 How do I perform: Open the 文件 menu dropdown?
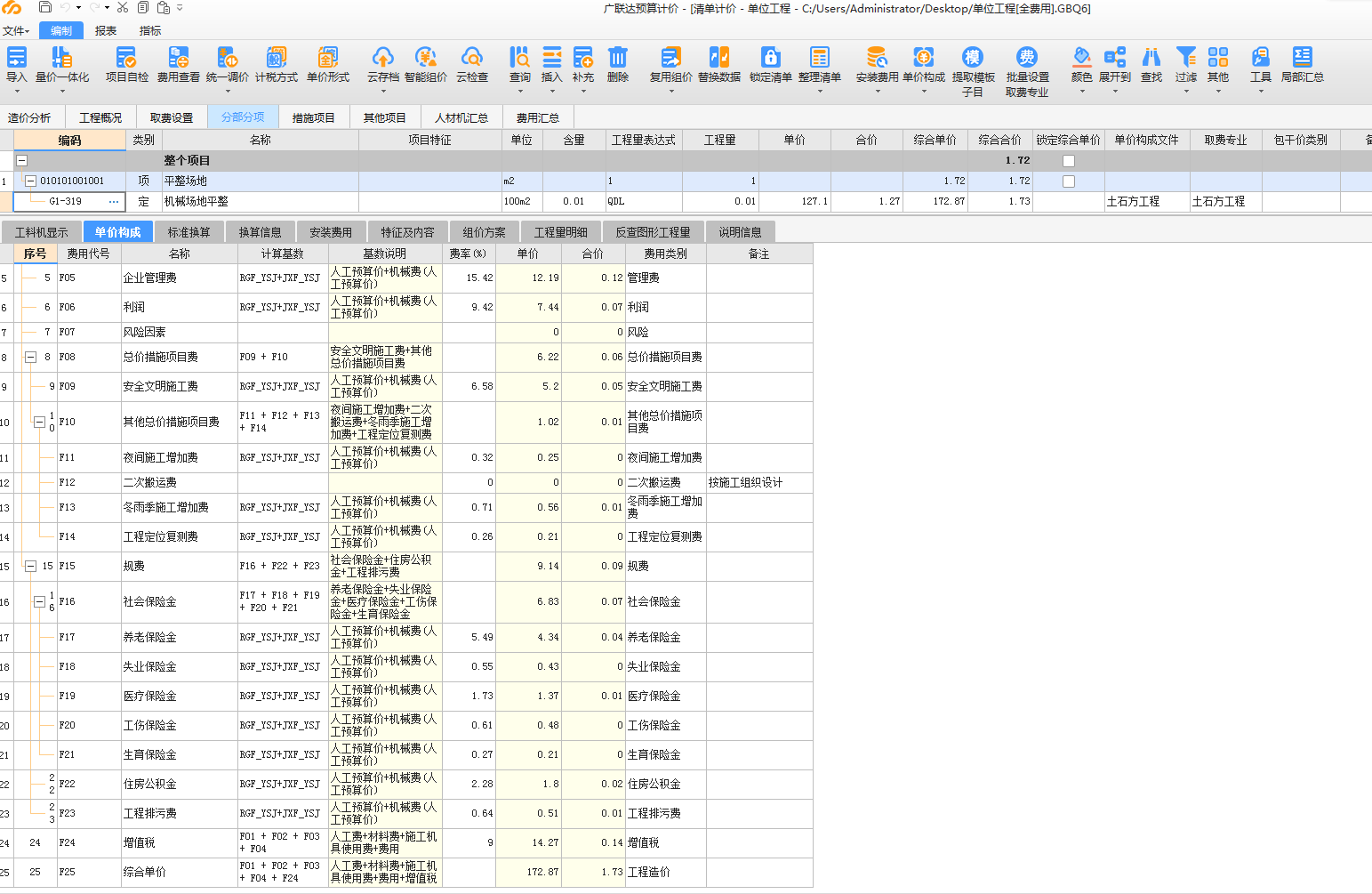[16, 31]
